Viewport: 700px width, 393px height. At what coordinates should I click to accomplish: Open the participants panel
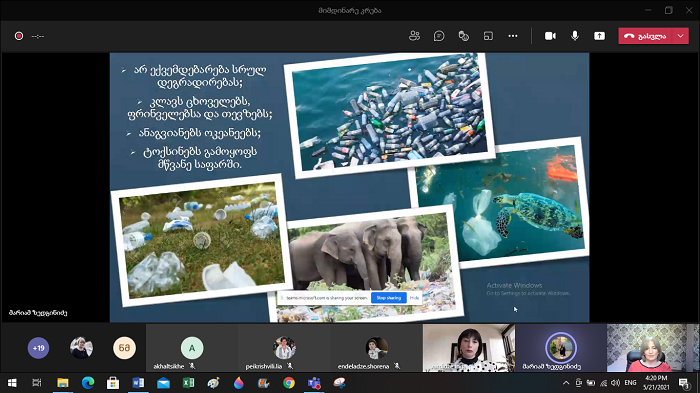coord(414,36)
